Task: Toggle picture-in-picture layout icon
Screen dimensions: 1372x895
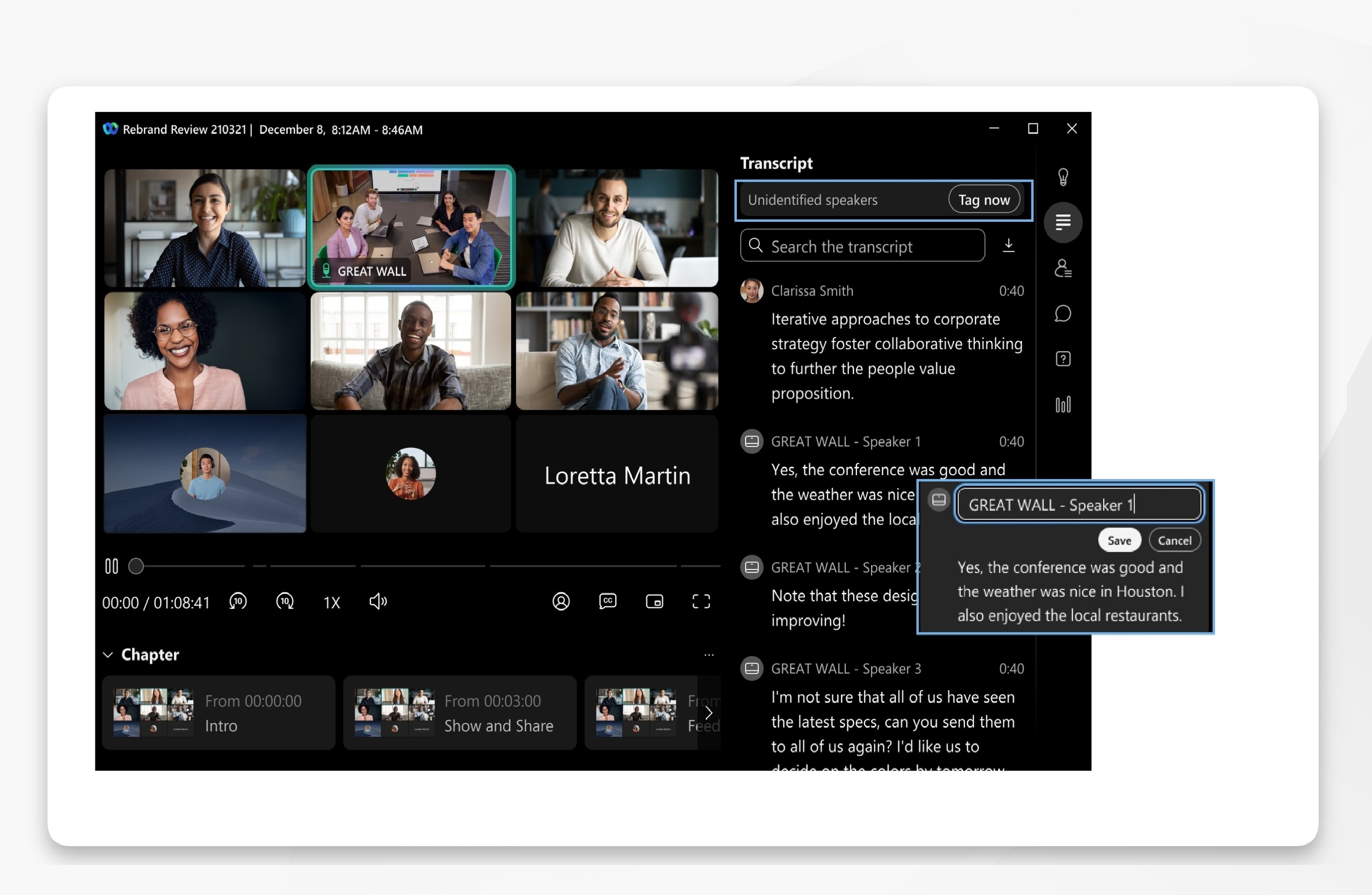Action: point(655,602)
